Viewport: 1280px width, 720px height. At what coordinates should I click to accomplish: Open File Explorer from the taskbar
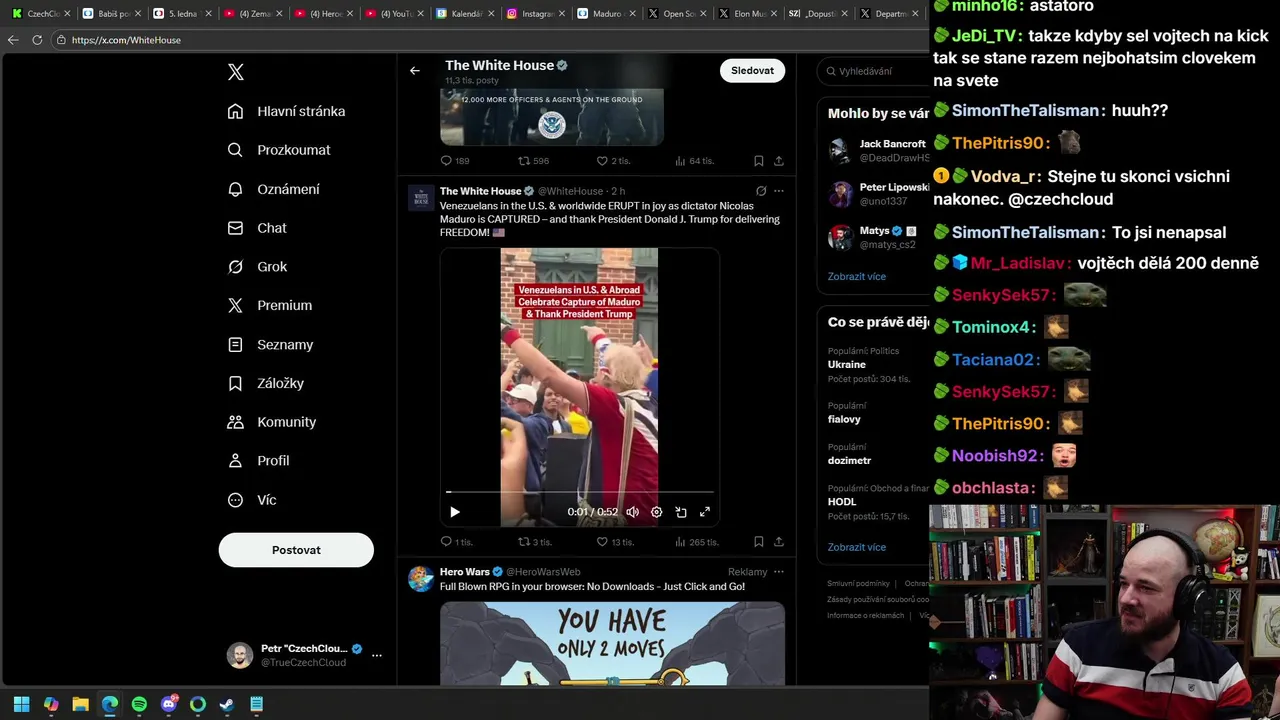pos(81,704)
